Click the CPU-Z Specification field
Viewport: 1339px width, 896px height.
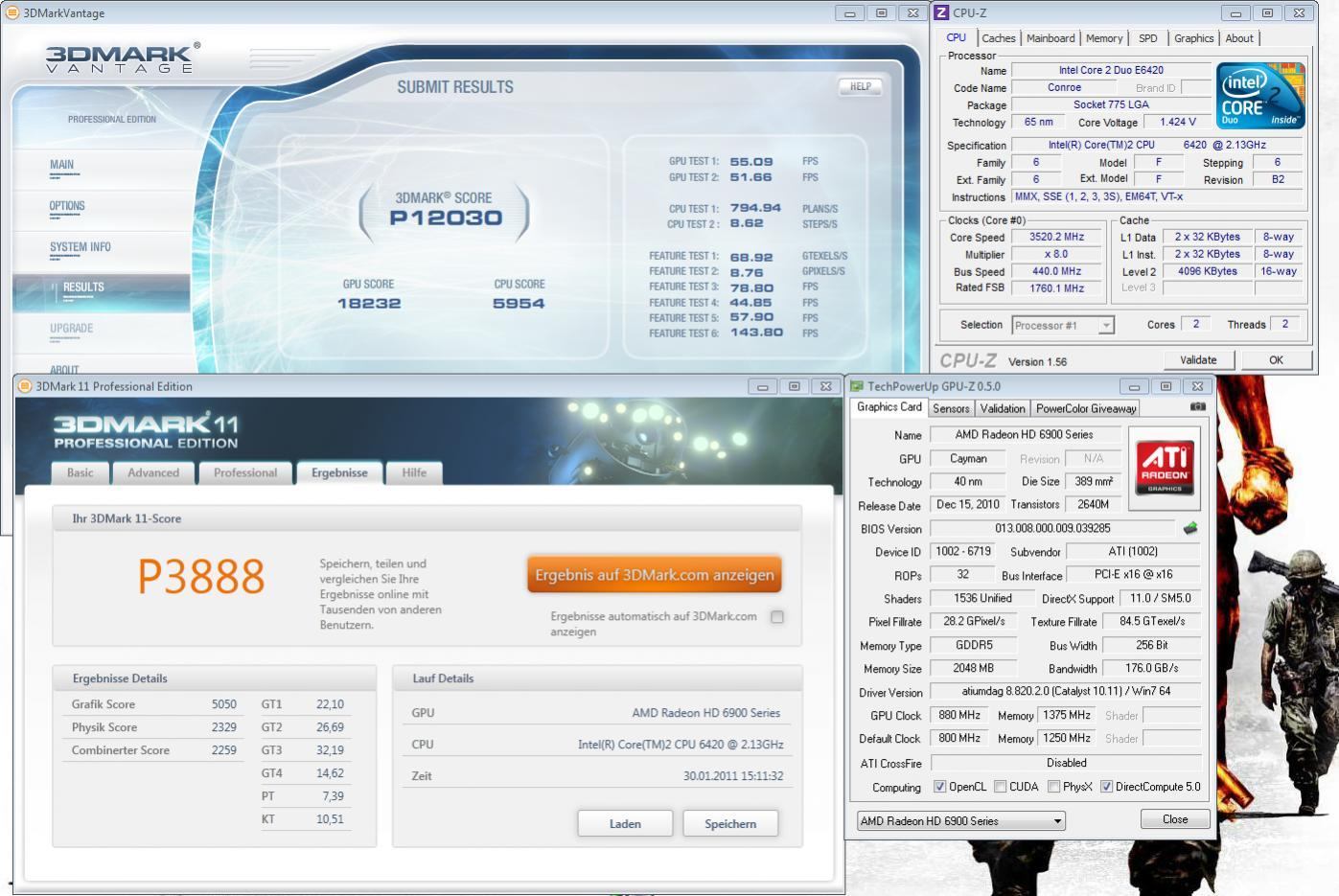[1157, 145]
